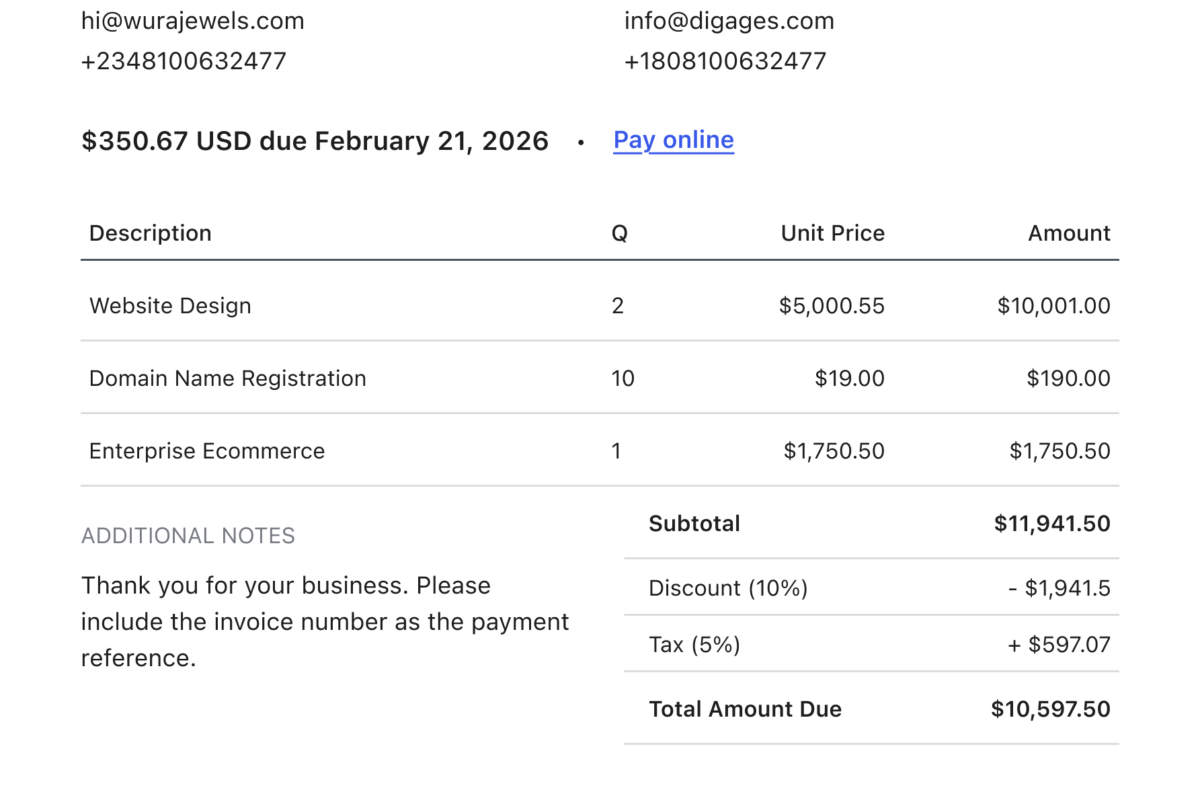This screenshot has width=1200, height=800.
Task: Click the ADDITIONAL NOTES heading
Action: pos(188,536)
